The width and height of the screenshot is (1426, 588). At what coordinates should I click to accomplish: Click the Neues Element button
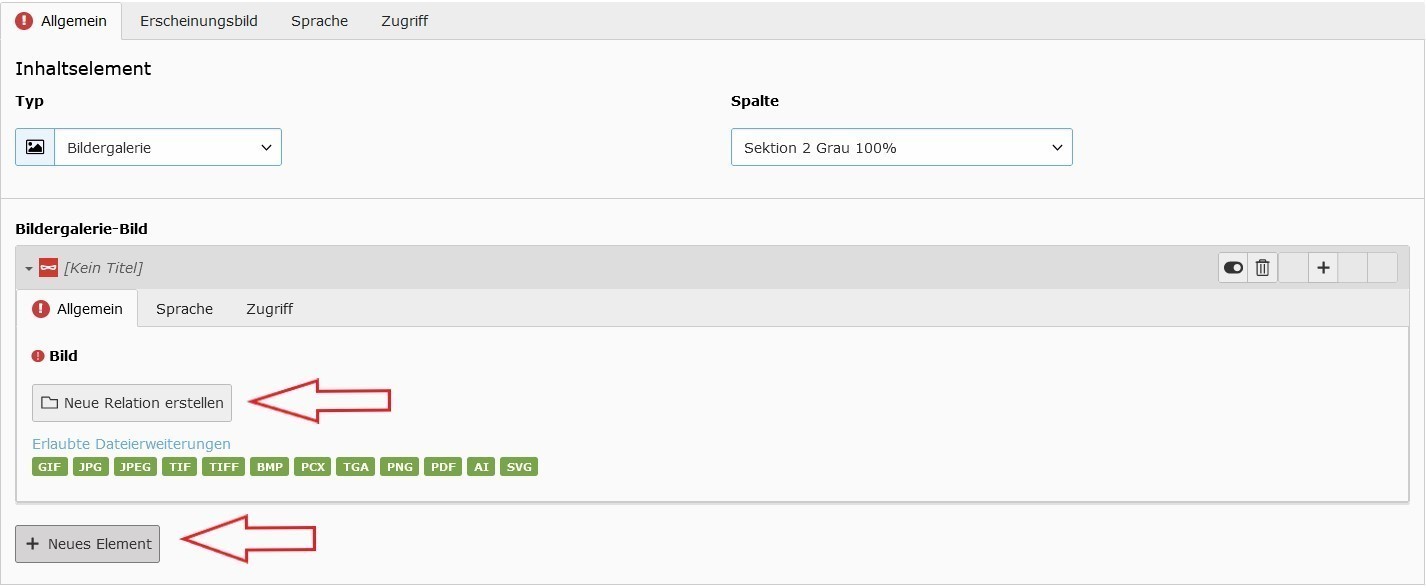pyautogui.click(x=88, y=544)
